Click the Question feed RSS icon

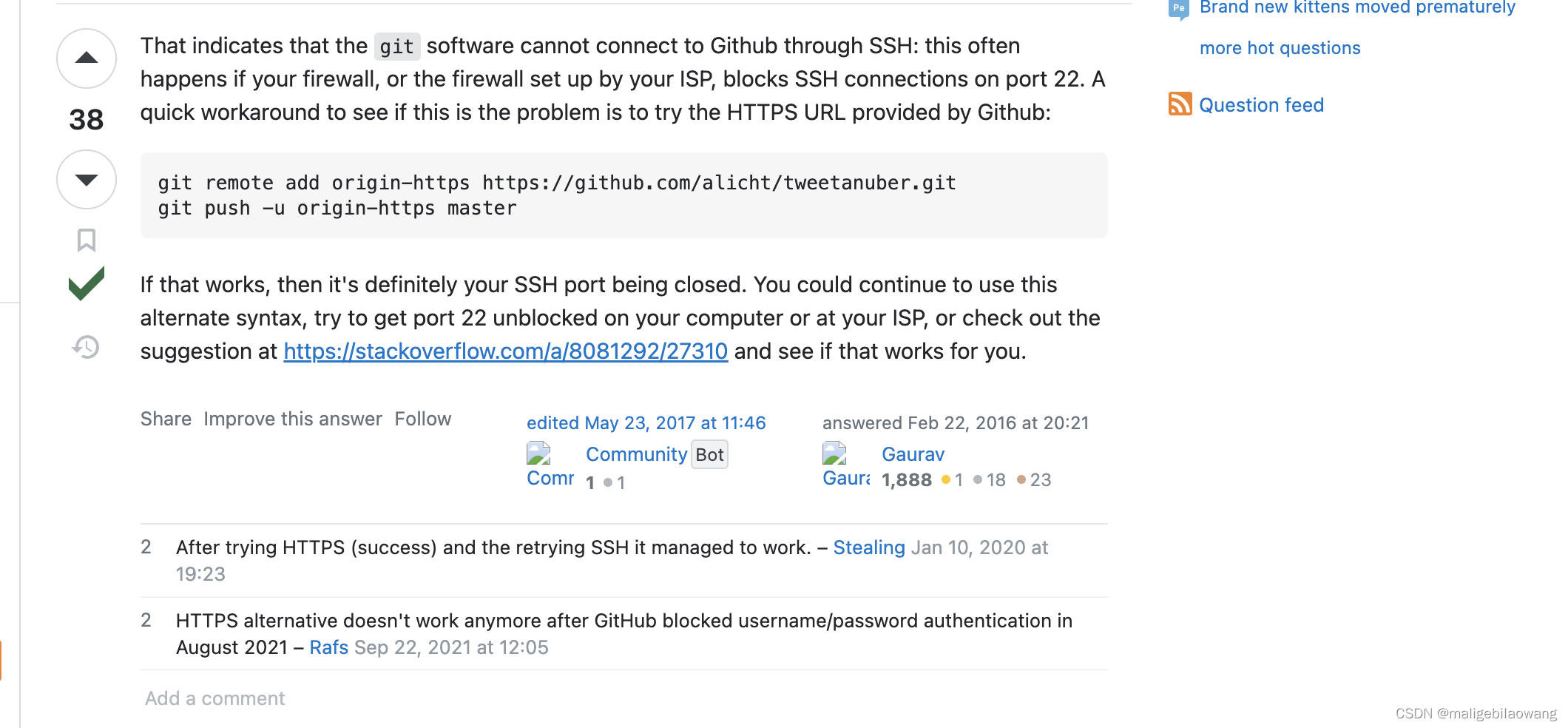pyautogui.click(x=1180, y=104)
